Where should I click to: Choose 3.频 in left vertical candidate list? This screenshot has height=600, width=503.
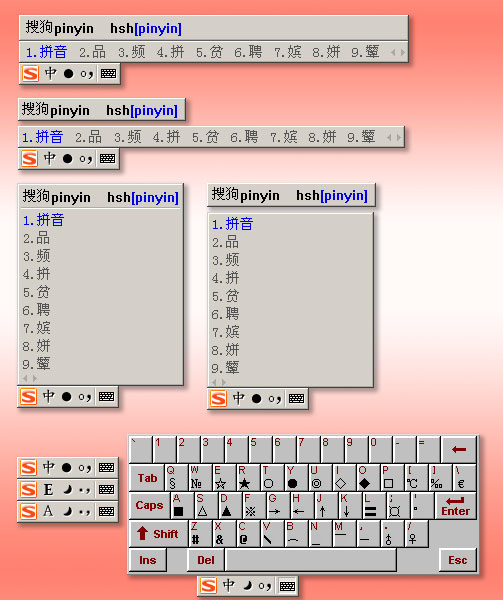pos(37,256)
